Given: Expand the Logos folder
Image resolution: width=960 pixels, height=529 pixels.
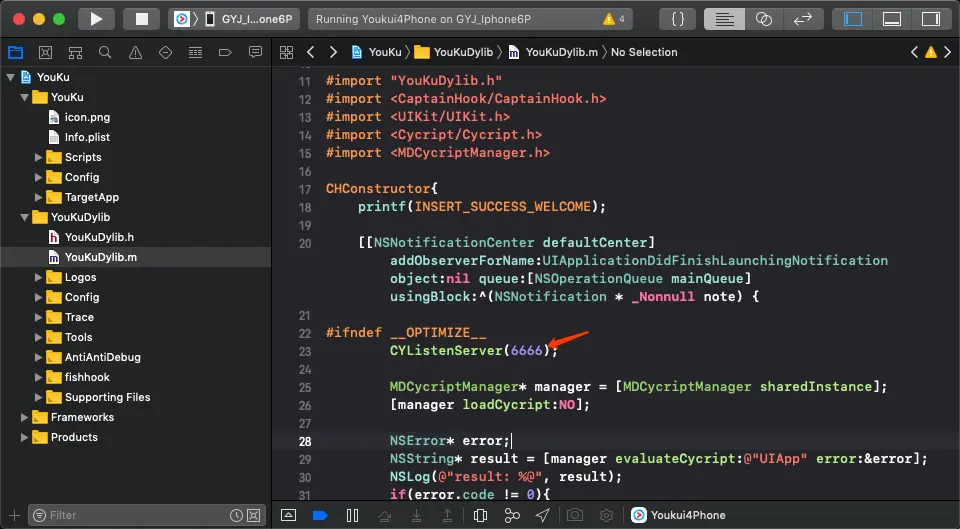Looking at the screenshot, I should coord(39,277).
